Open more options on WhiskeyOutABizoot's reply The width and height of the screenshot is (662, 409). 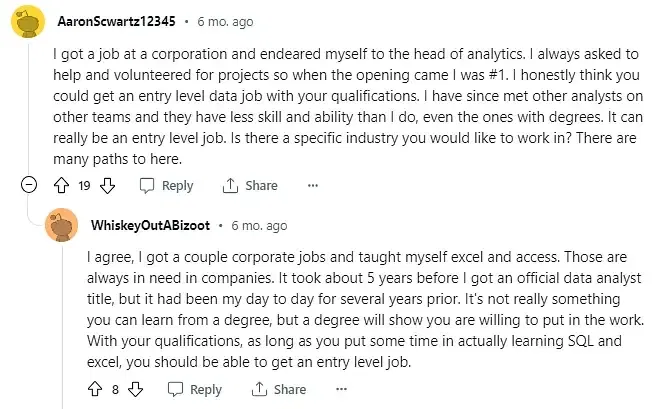point(341,389)
